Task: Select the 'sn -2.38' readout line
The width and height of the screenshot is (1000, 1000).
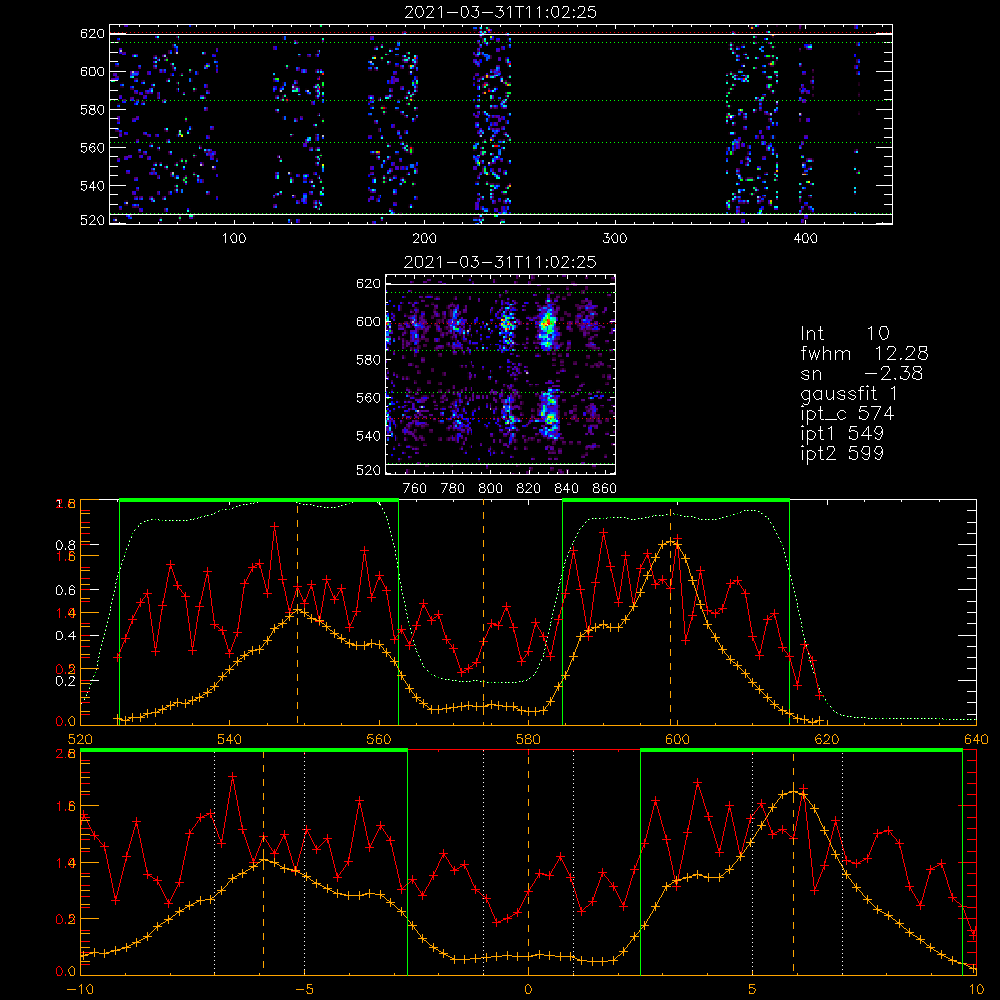Action: [x=862, y=374]
